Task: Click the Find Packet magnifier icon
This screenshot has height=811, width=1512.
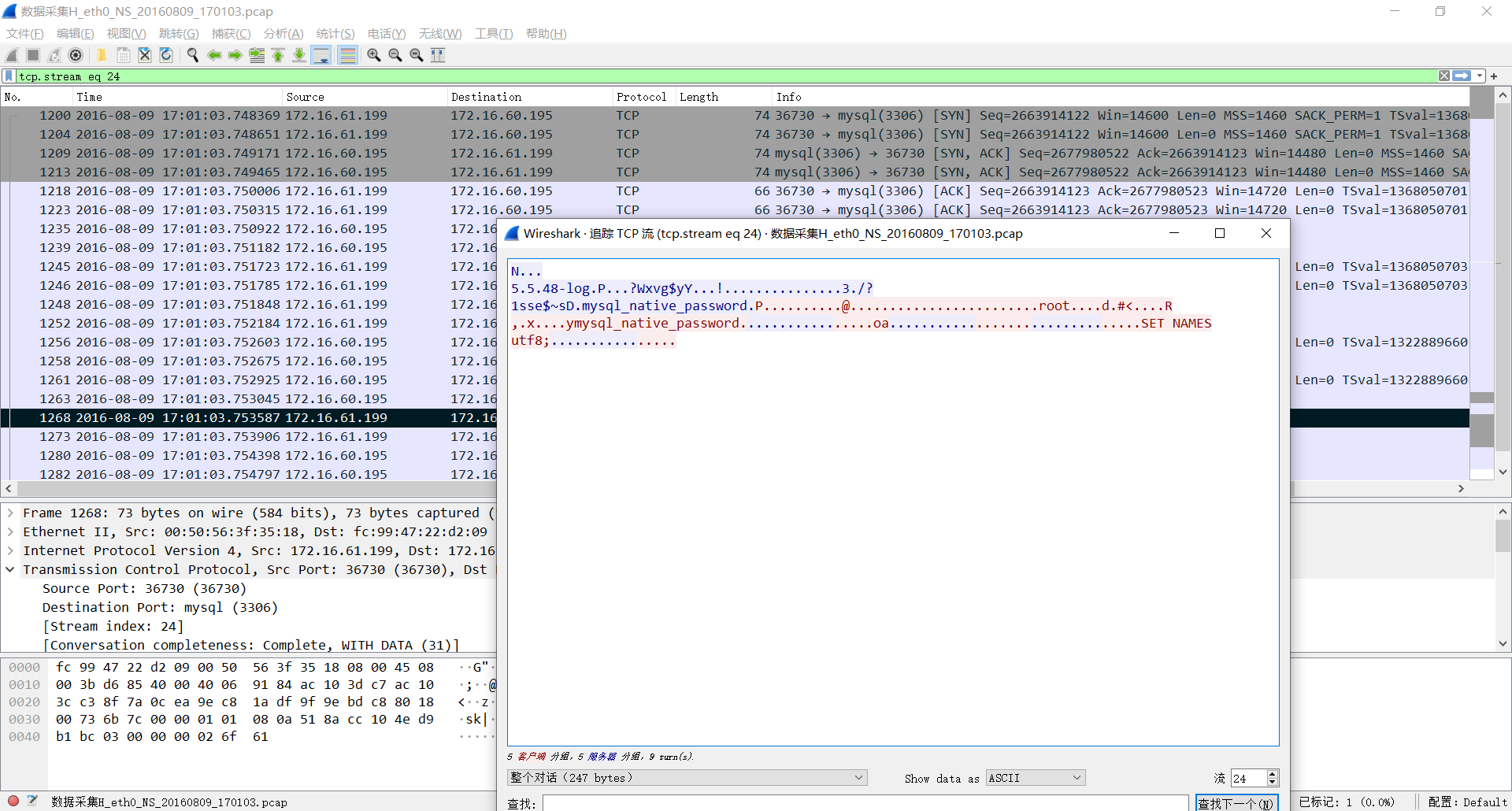Action: pyautogui.click(x=192, y=55)
